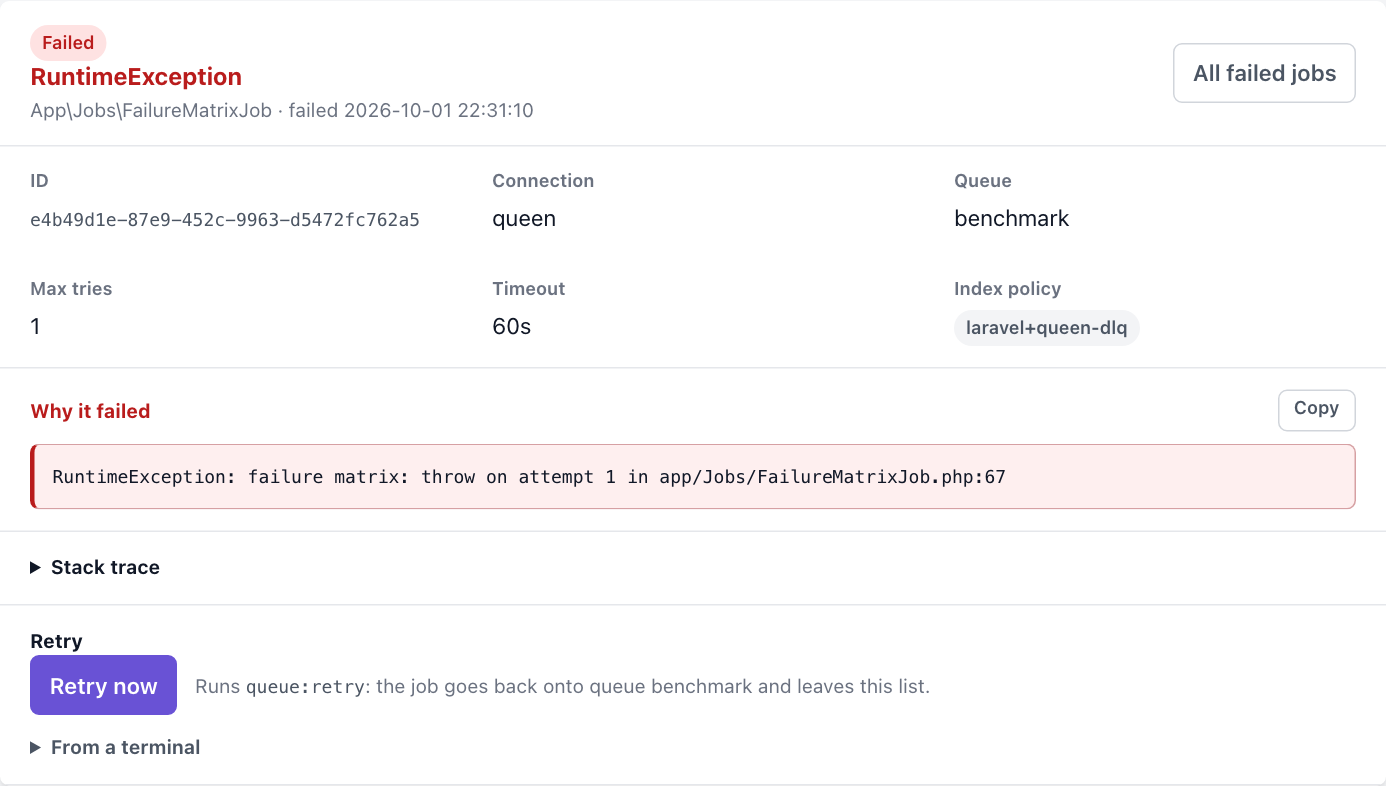This screenshot has width=1386, height=786.
Task: Copy the failure reason message
Action: click(x=1316, y=410)
